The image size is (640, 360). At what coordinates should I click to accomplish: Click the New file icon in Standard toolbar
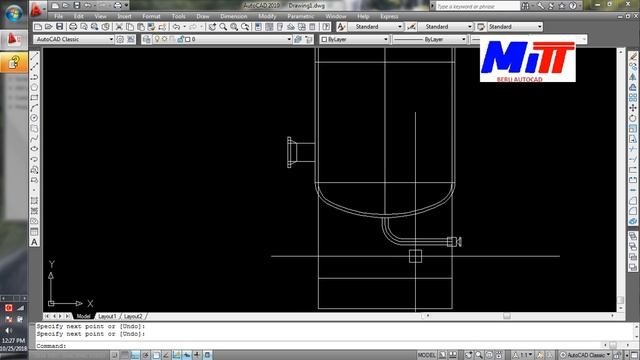(38, 27)
